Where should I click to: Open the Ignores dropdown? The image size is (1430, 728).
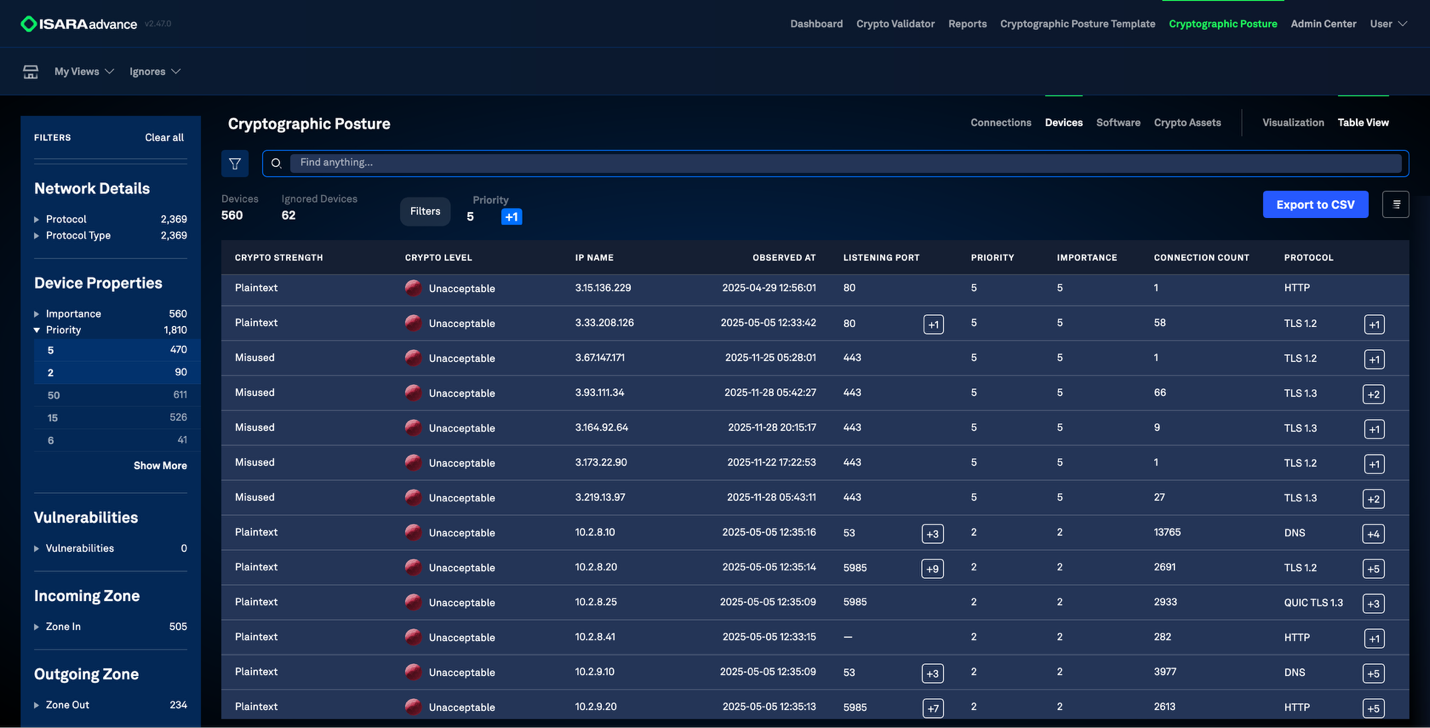click(155, 72)
